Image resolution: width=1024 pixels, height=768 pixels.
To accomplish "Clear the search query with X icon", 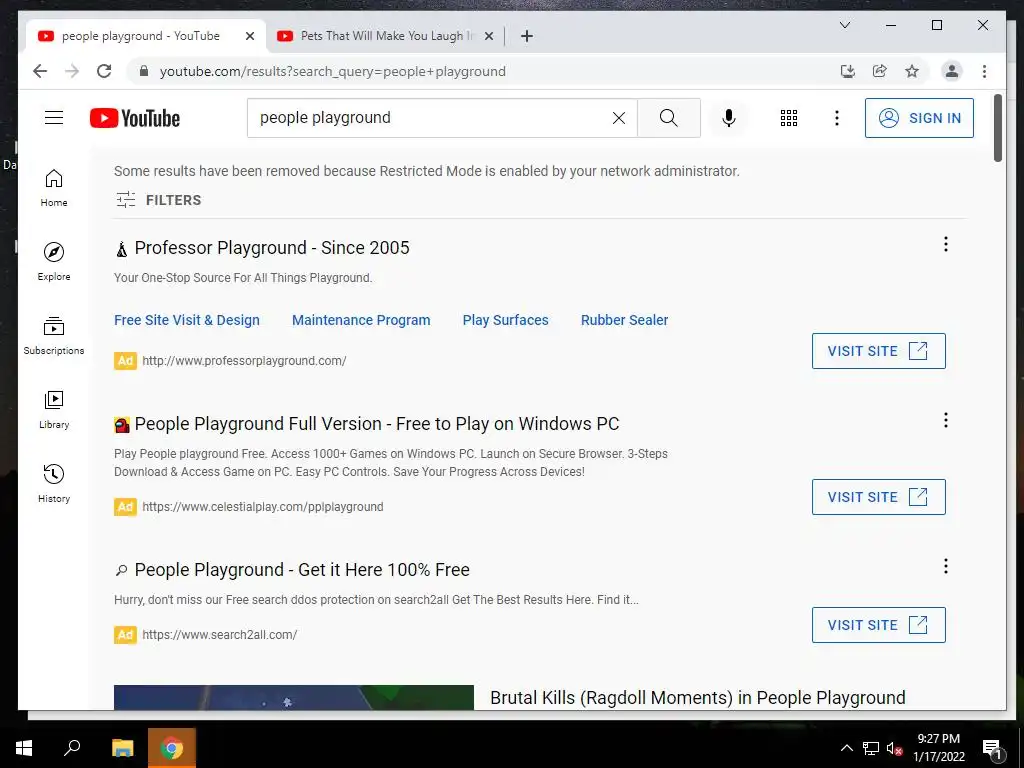I will 618,118.
